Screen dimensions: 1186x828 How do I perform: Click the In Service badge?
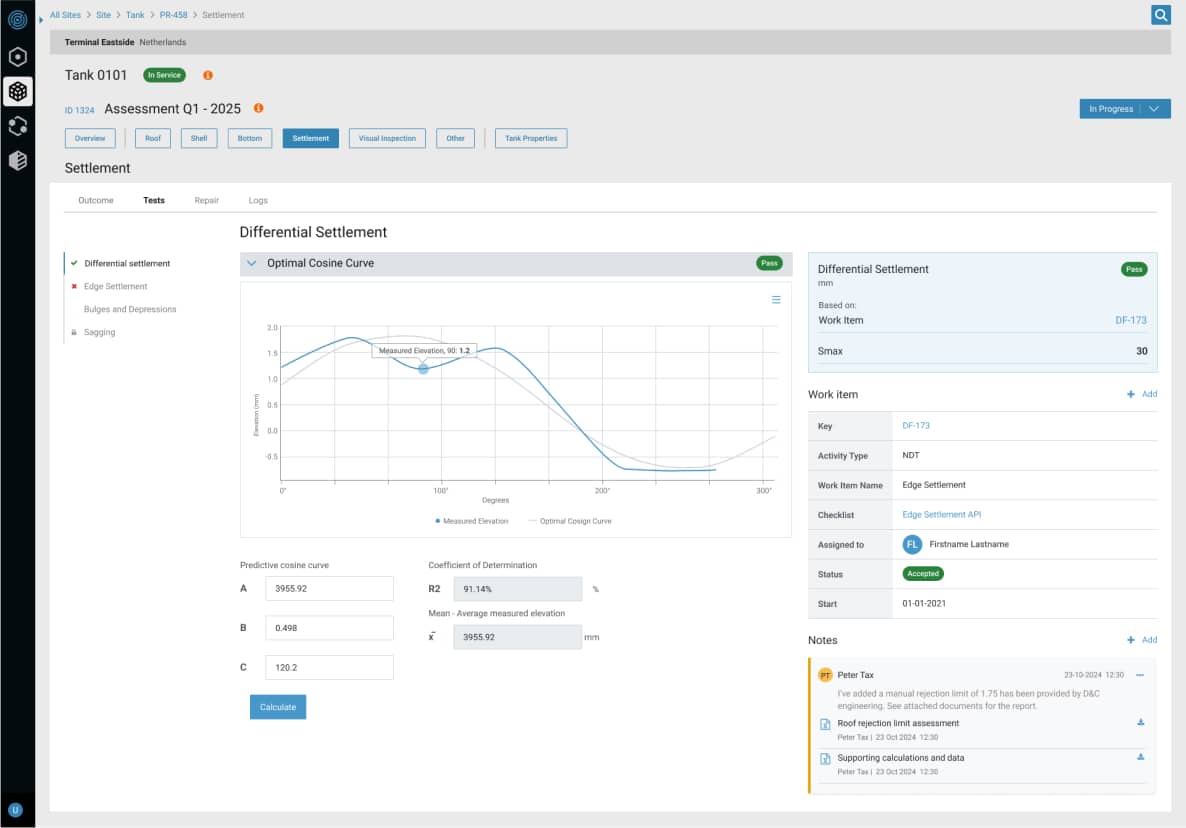tap(164, 75)
